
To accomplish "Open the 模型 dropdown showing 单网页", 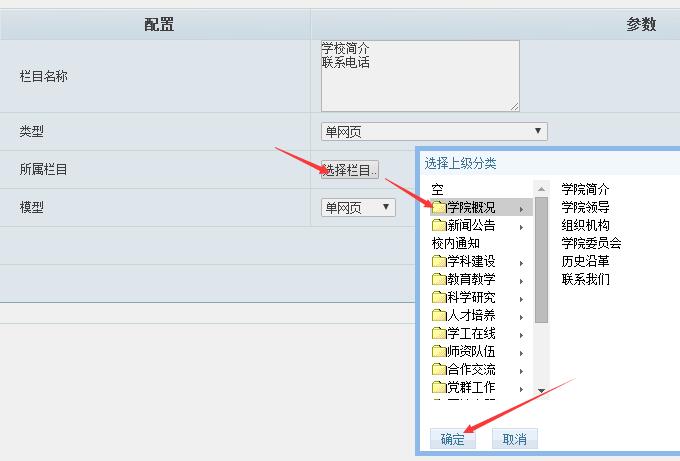I will click(358, 208).
